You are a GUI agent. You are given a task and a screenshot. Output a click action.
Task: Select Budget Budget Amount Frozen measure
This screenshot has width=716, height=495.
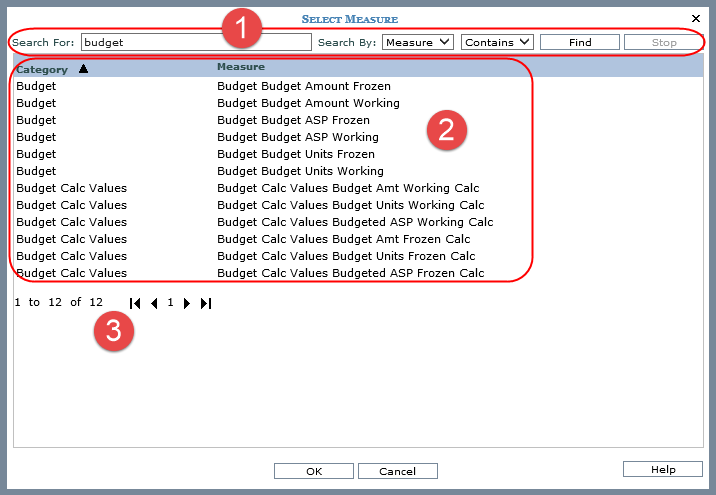click(303, 86)
